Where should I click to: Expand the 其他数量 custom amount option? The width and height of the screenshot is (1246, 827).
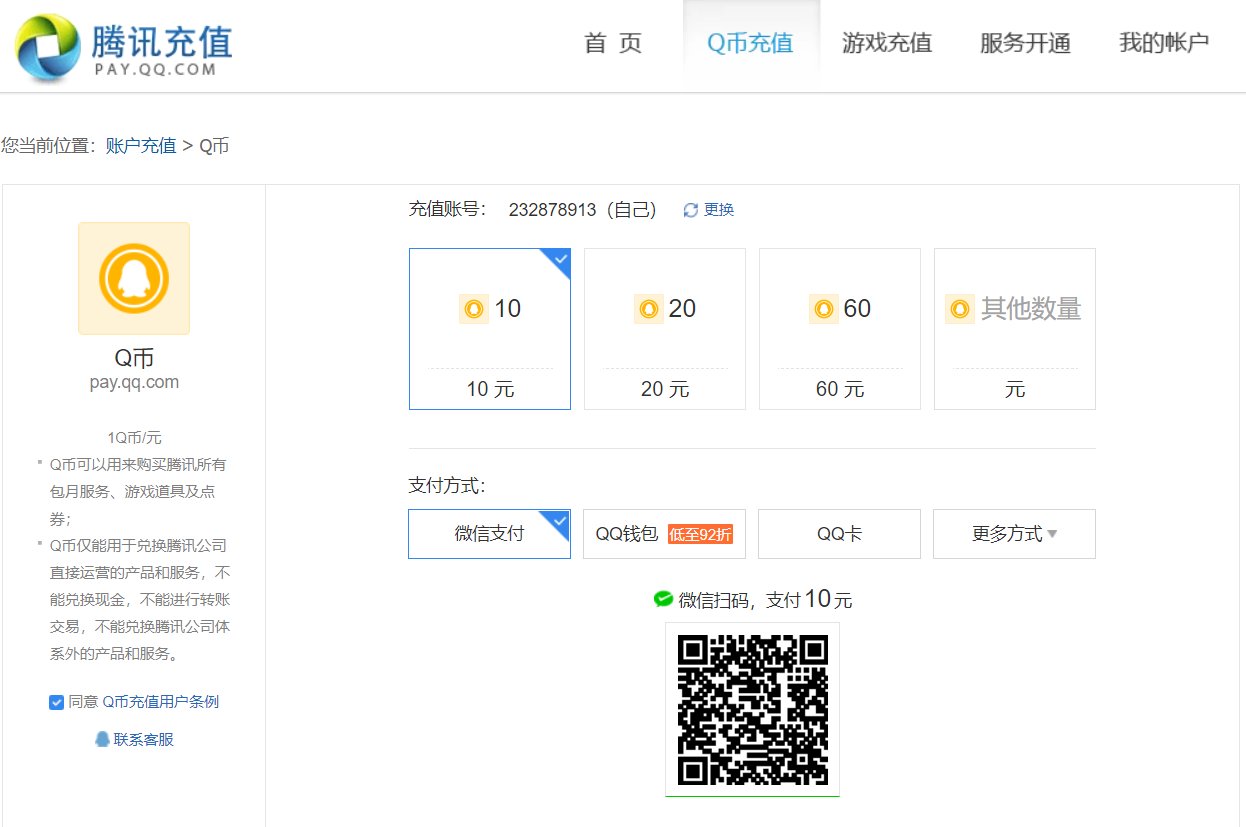pyautogui.click(x=1014, y=328)
